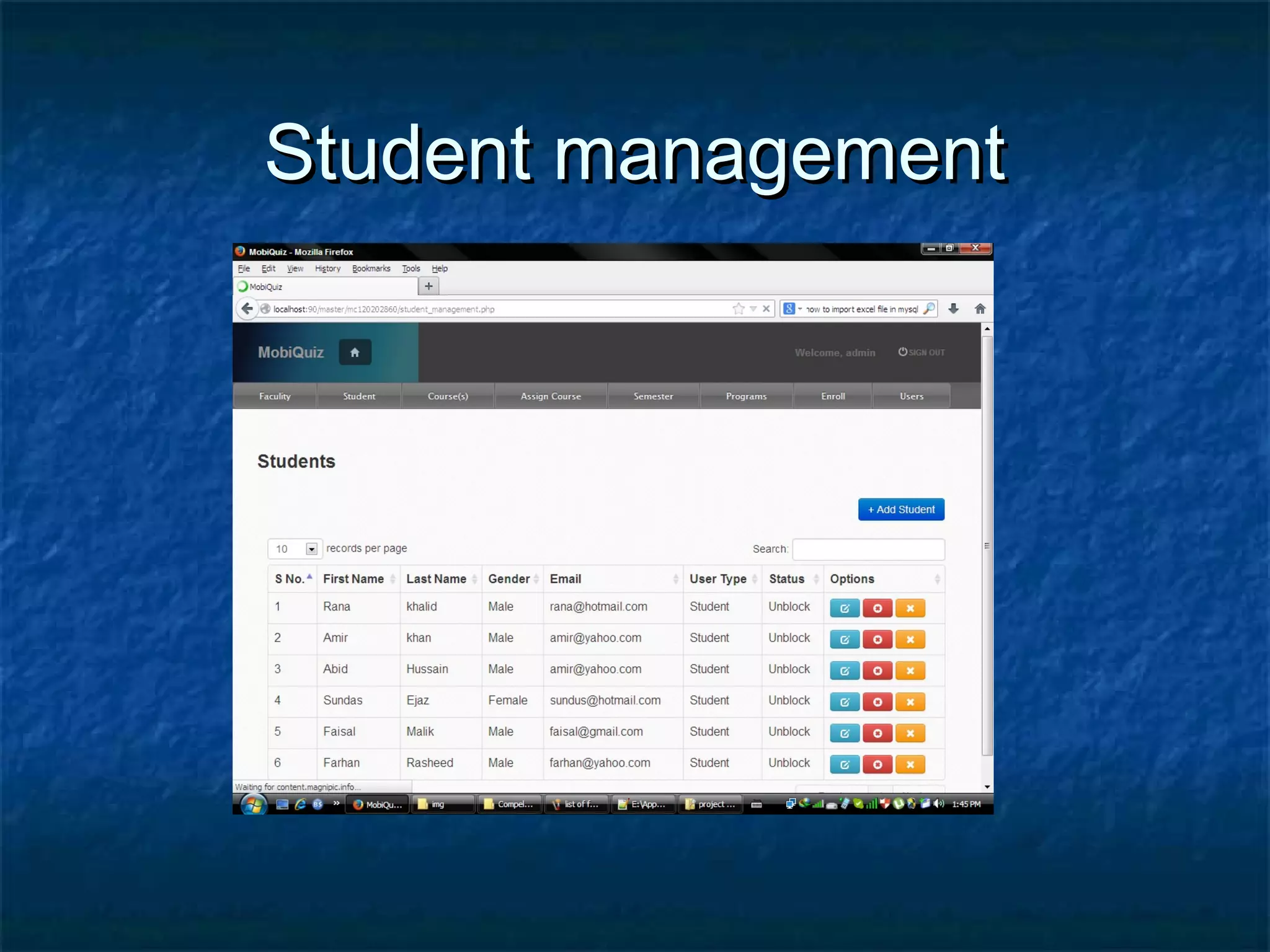Go back with Firefox back arrow
1270x952 pixels.
point(247,309)
